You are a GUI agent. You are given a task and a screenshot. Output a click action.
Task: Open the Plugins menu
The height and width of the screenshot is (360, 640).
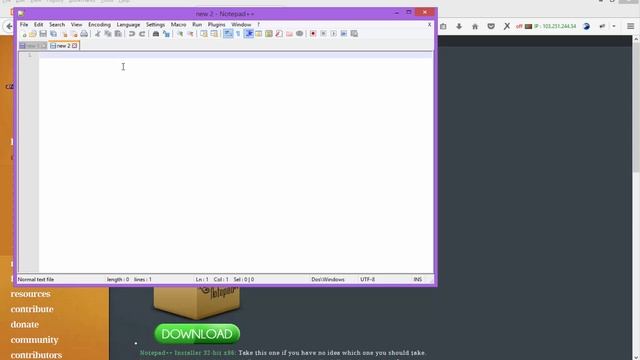coord(217,24)
